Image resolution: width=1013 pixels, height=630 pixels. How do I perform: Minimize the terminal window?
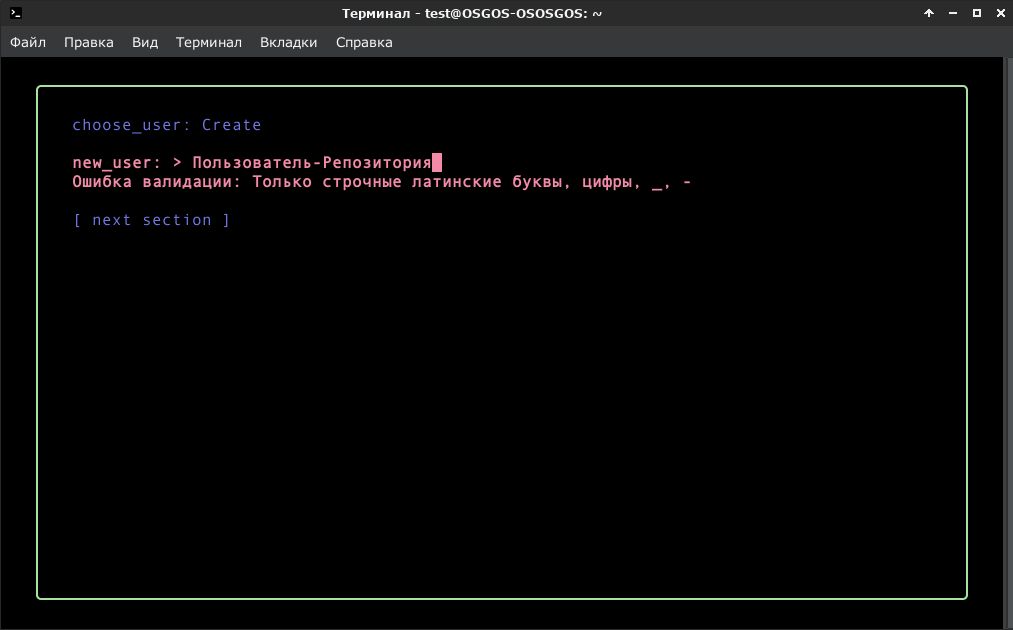pyautogui.click(x=953, y=13)
